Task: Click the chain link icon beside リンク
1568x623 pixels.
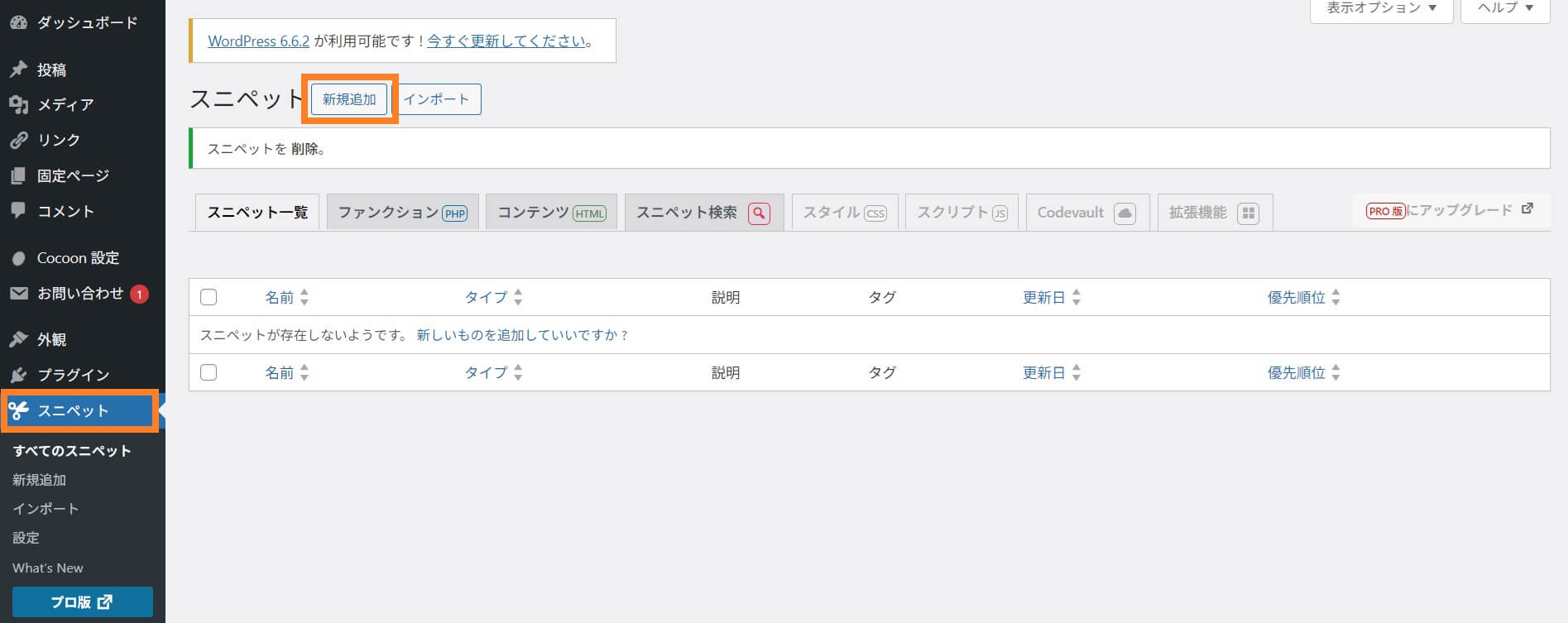Action: tap(18, 140)
